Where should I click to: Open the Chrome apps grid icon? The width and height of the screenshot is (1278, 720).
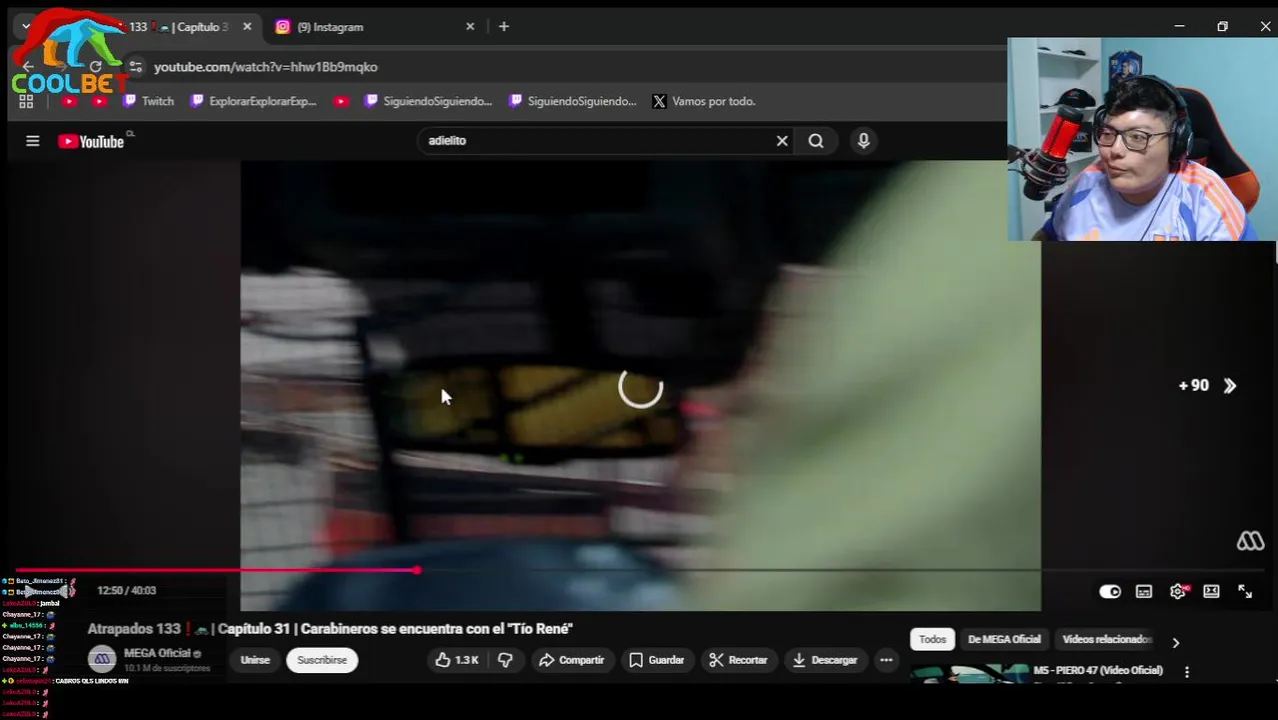point(26,101)
